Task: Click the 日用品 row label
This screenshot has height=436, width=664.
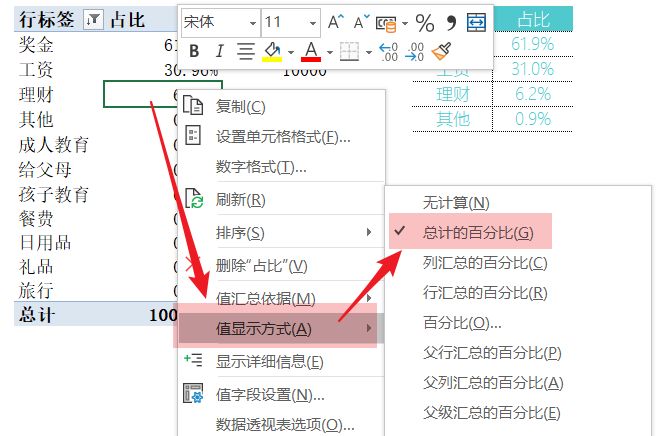Action: pos(45,243)
